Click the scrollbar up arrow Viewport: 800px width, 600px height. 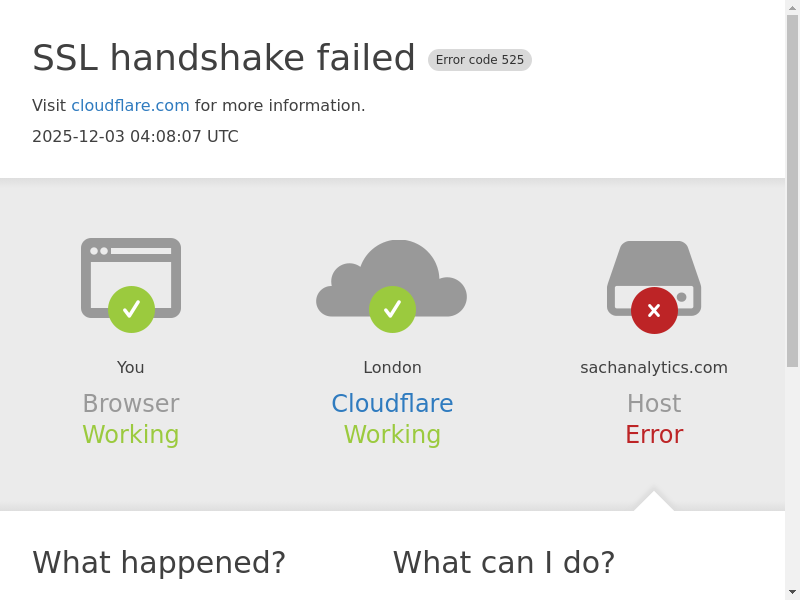tap(792, 8)
